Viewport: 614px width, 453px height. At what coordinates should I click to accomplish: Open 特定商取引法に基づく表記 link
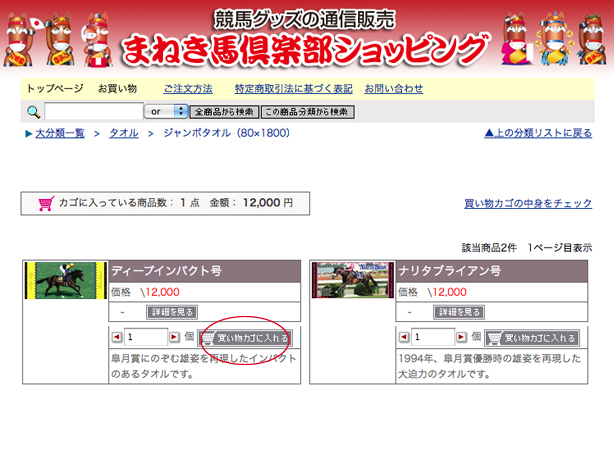pos(294,89)
